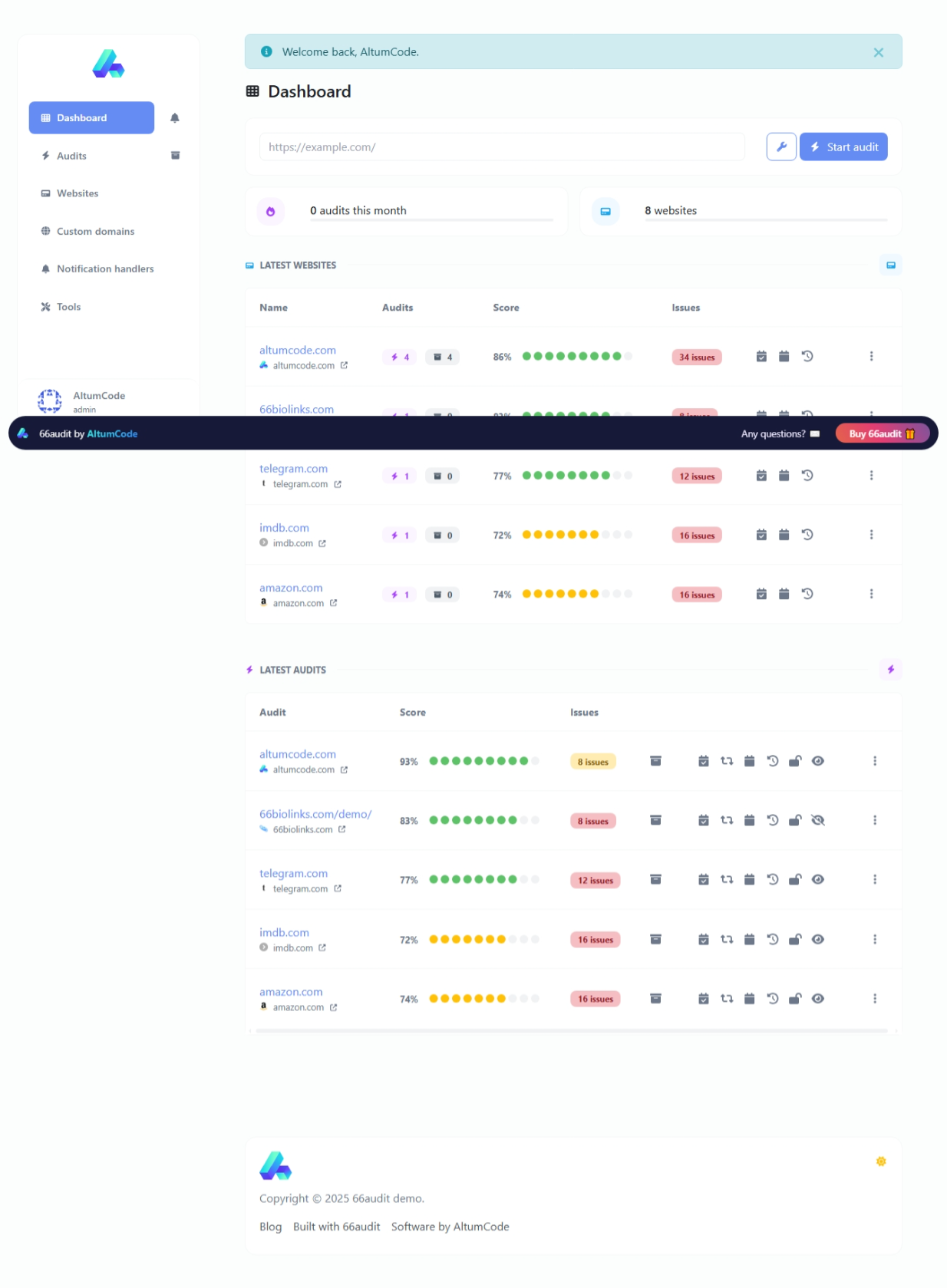Open the archived audits icon beside Audits

pyautogui.click(x=175, y=156)
